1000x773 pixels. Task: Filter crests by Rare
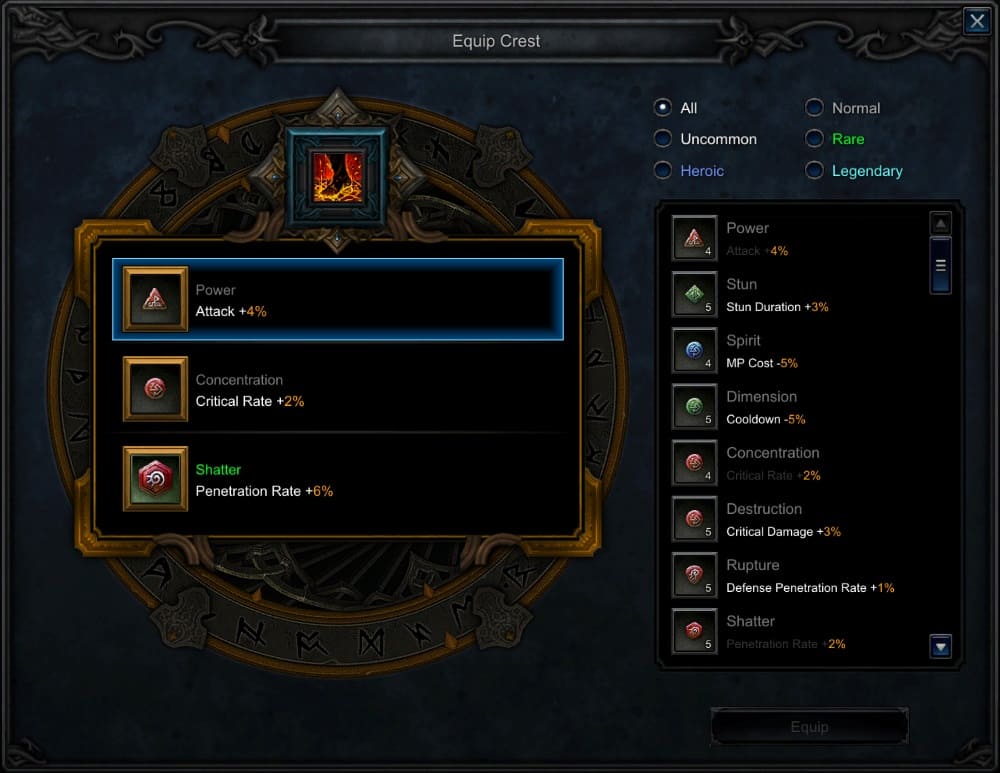point(814,138)
